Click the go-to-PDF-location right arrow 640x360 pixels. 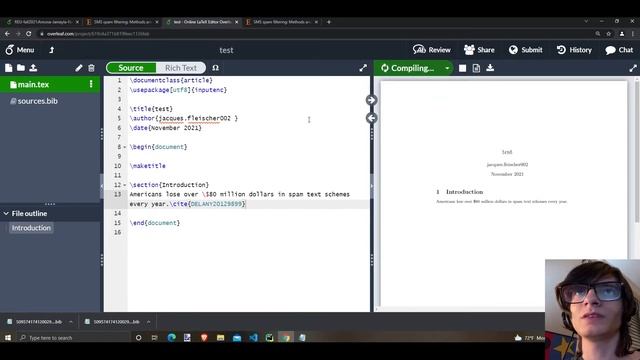pyautogui.click(x=371, y=100)
